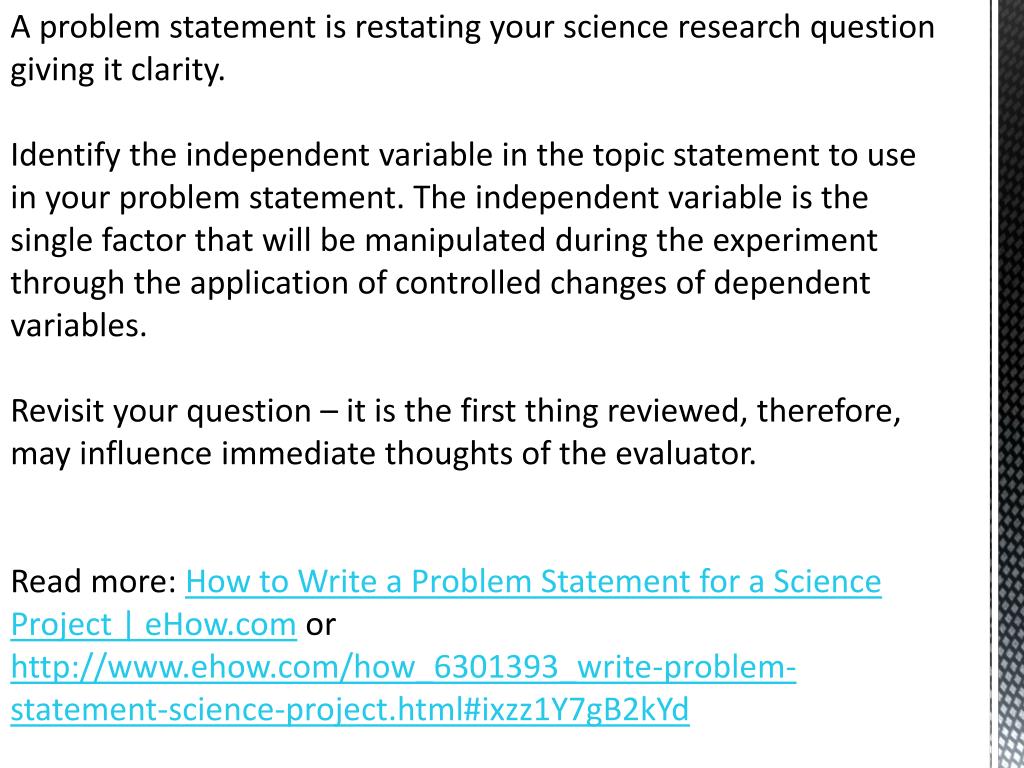The height and width of the screenshot is (768, 1024).
Task: Open the 'How to Write a Problem Statement' link
Action: point(533,581)
